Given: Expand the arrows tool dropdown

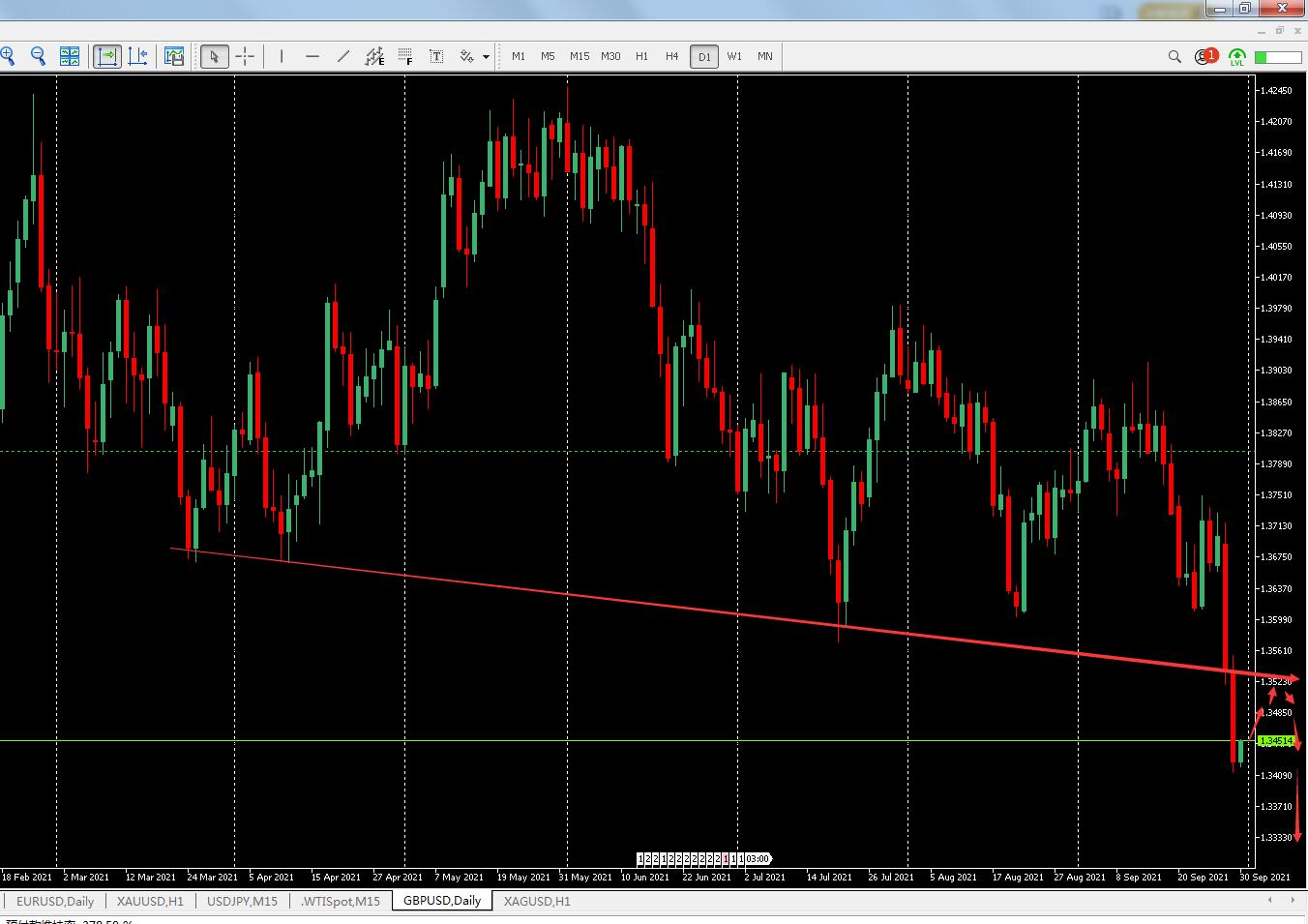Looking at the screenshot, I should [x=486, y=57].
